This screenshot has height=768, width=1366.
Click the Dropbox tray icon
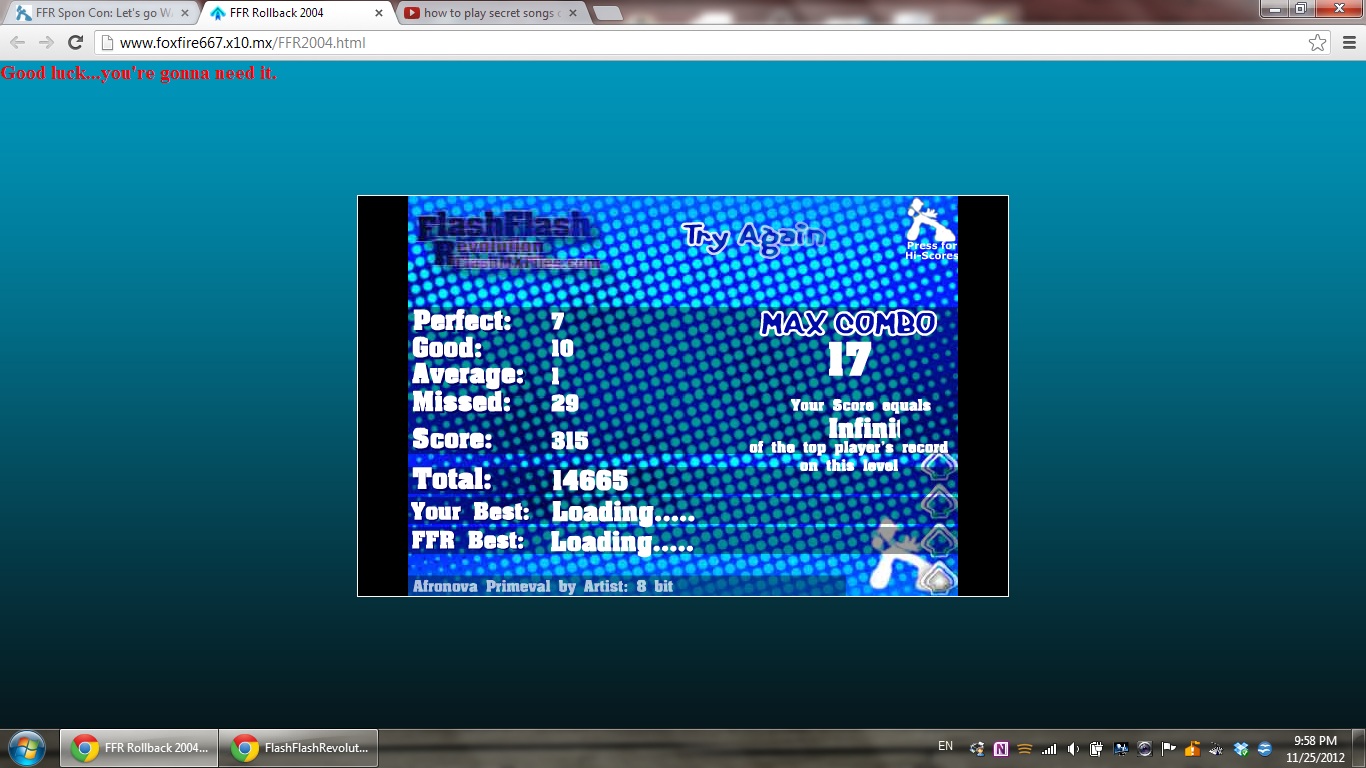1241,748
